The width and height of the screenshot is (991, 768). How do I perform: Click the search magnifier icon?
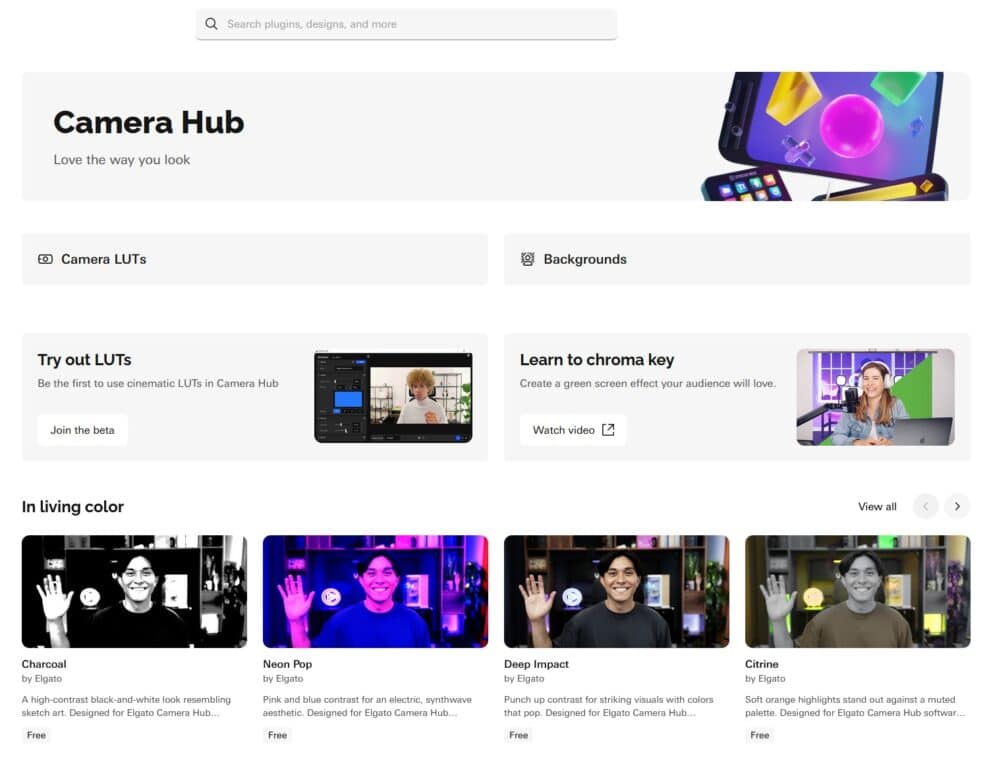pyautogui.click(x=211, y=24)
